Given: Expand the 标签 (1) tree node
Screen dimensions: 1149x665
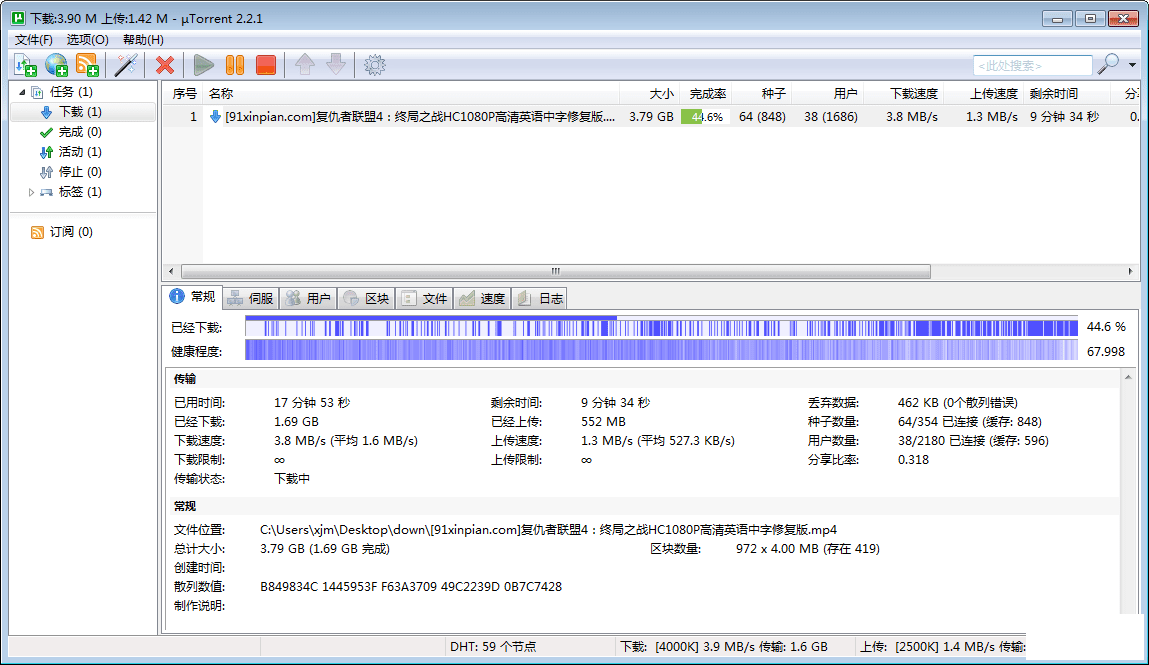Looking at the screenshot, I should click(31, 192).
